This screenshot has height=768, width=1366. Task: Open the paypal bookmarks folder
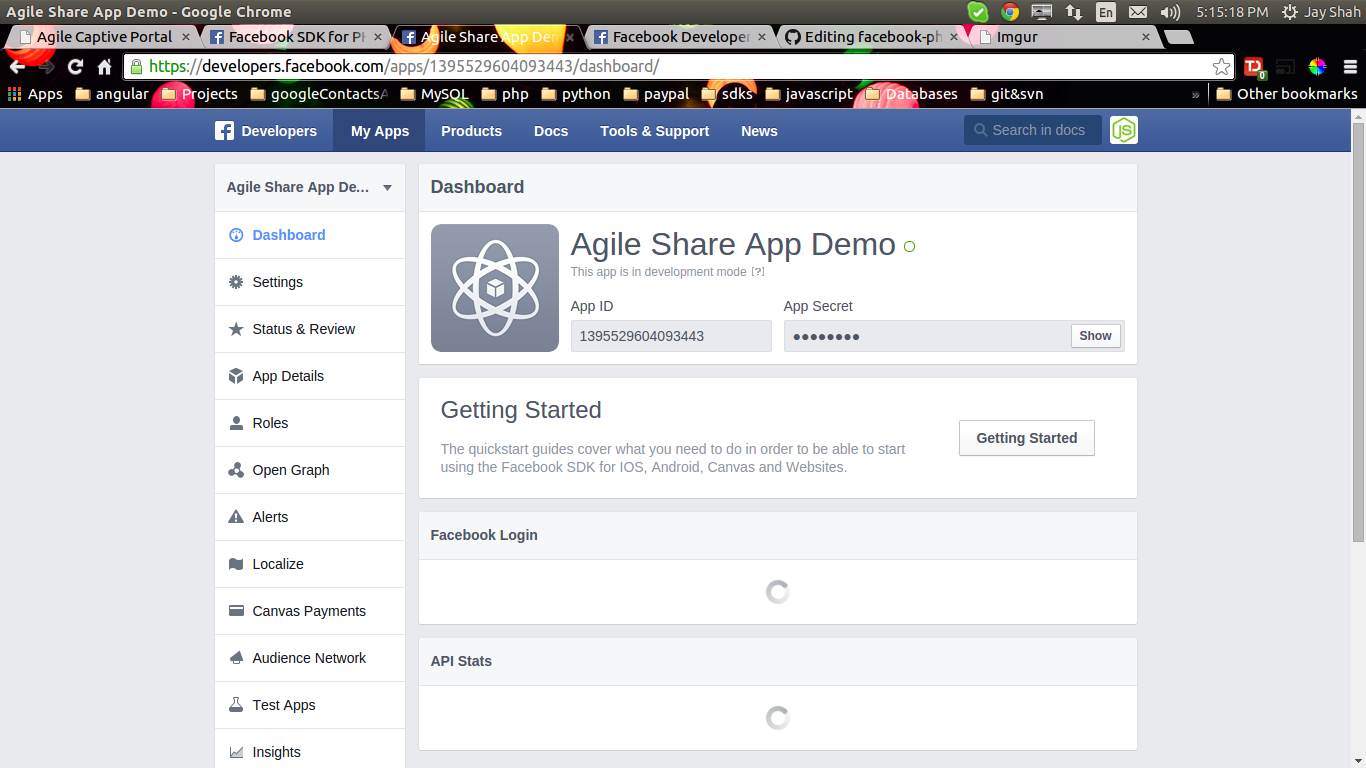[656, 94]
